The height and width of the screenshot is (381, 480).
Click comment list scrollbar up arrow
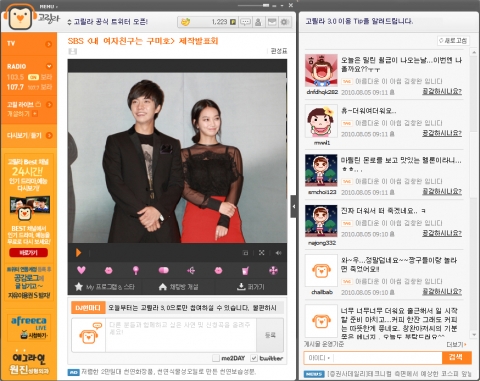point(474,53)
